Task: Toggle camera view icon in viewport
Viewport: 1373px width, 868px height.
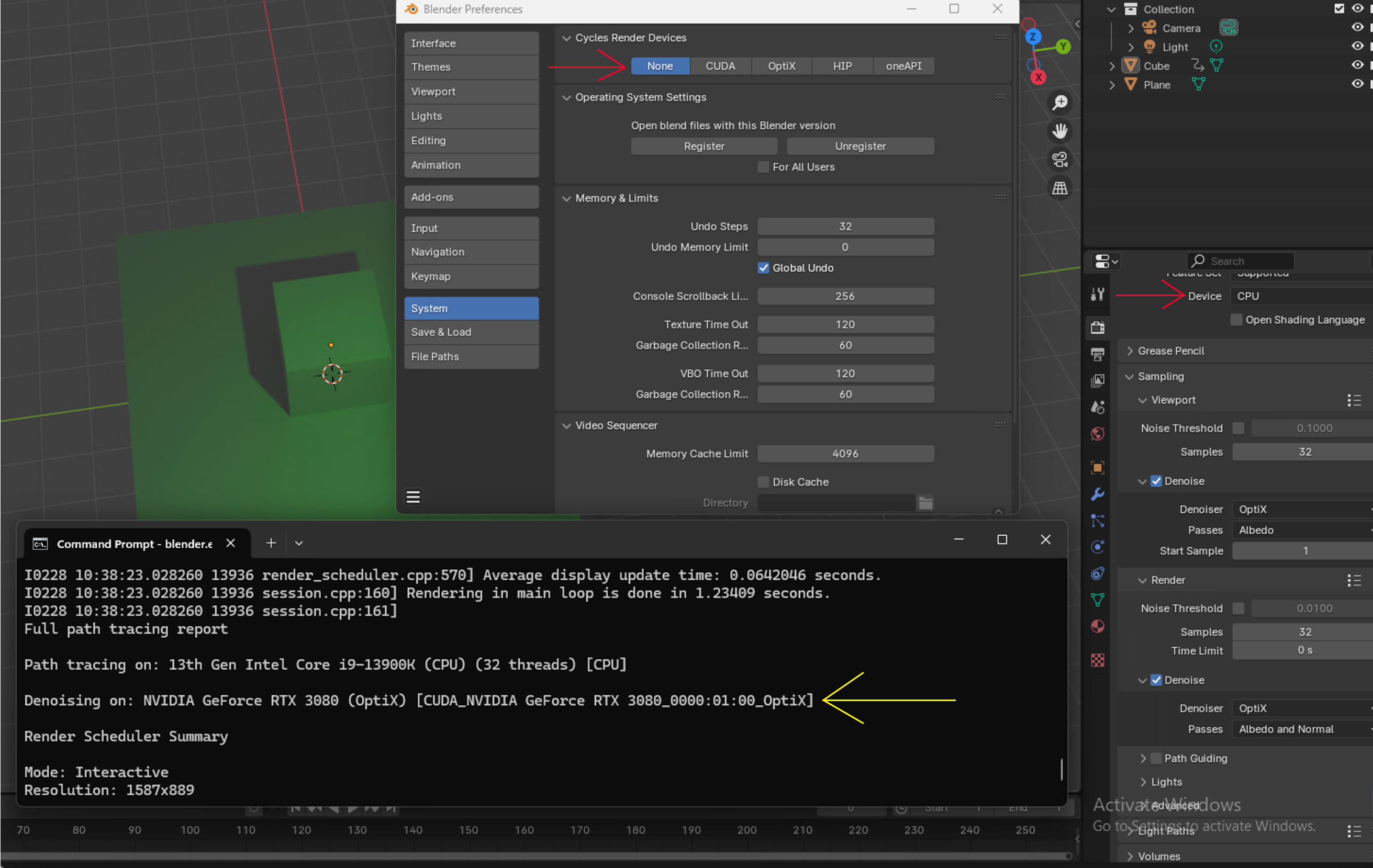Action: 1060,160
